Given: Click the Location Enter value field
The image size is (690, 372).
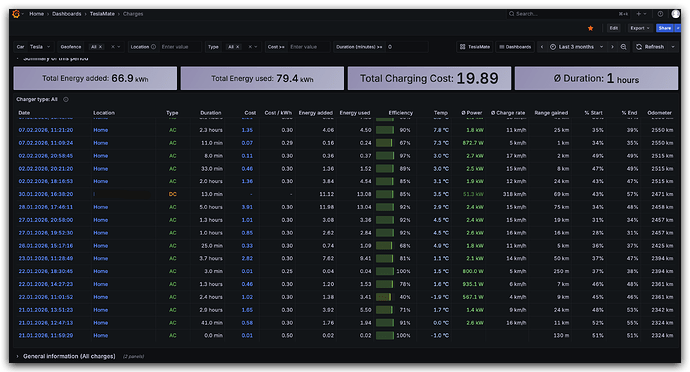Looking at the screenshot, I should pyautogui.click(x=180, y=47).
